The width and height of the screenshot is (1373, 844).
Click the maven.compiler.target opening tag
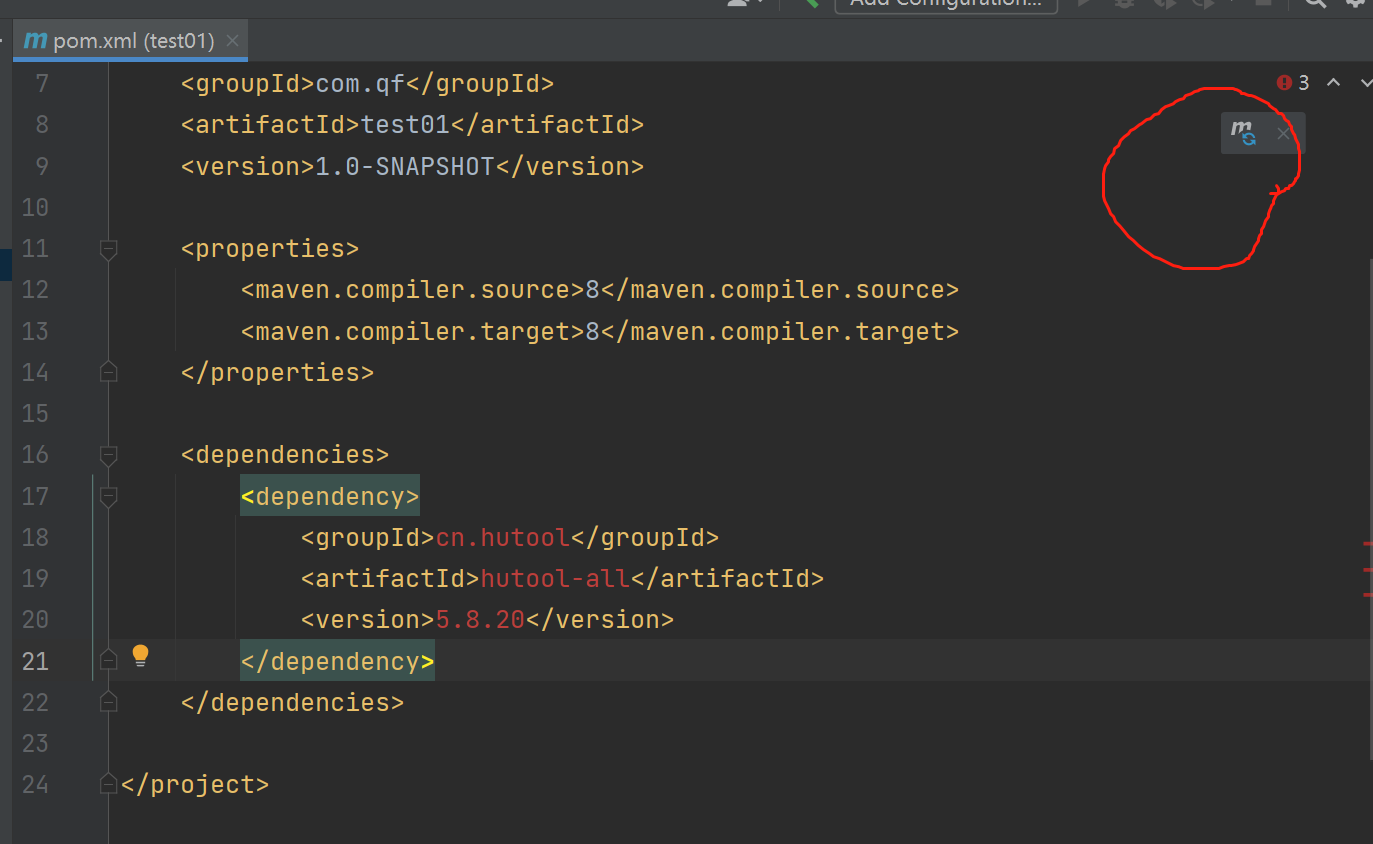coord(413,331)
